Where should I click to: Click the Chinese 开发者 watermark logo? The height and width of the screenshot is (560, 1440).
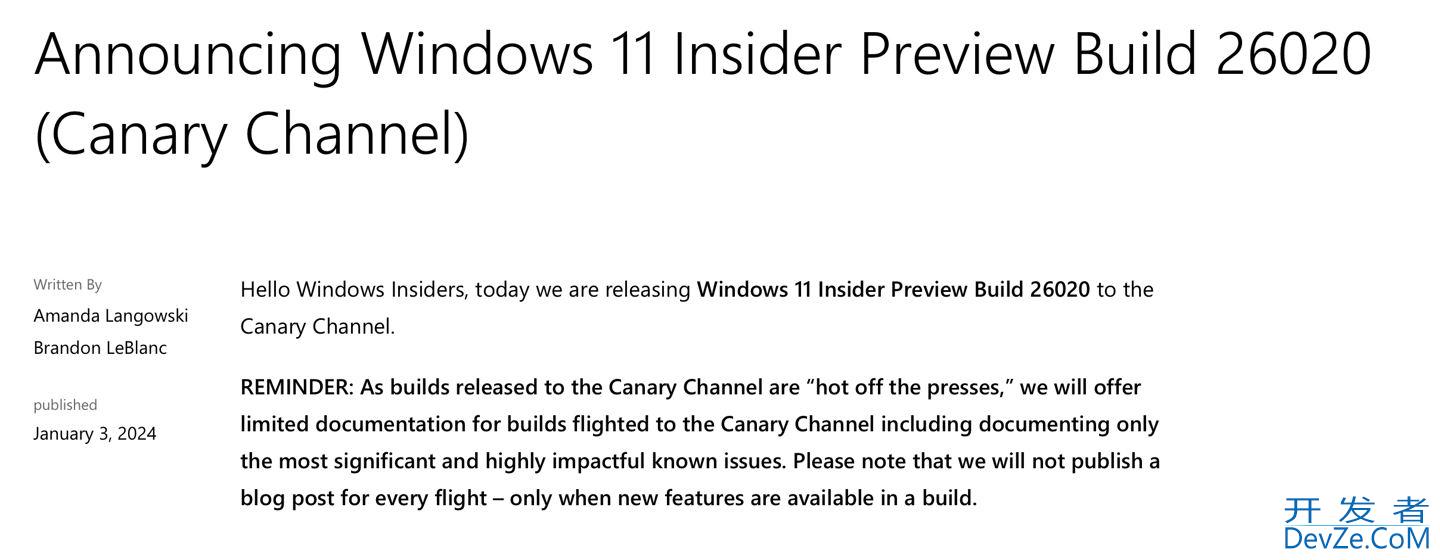click(x=1356, y=510)
